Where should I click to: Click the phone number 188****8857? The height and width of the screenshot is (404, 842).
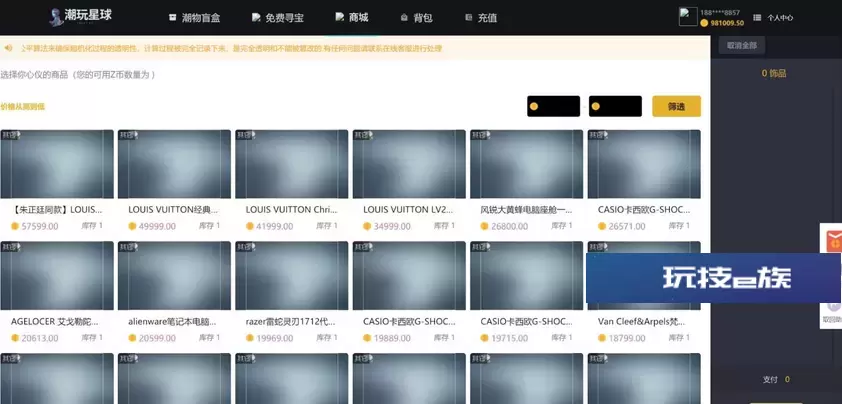[722, 12]
